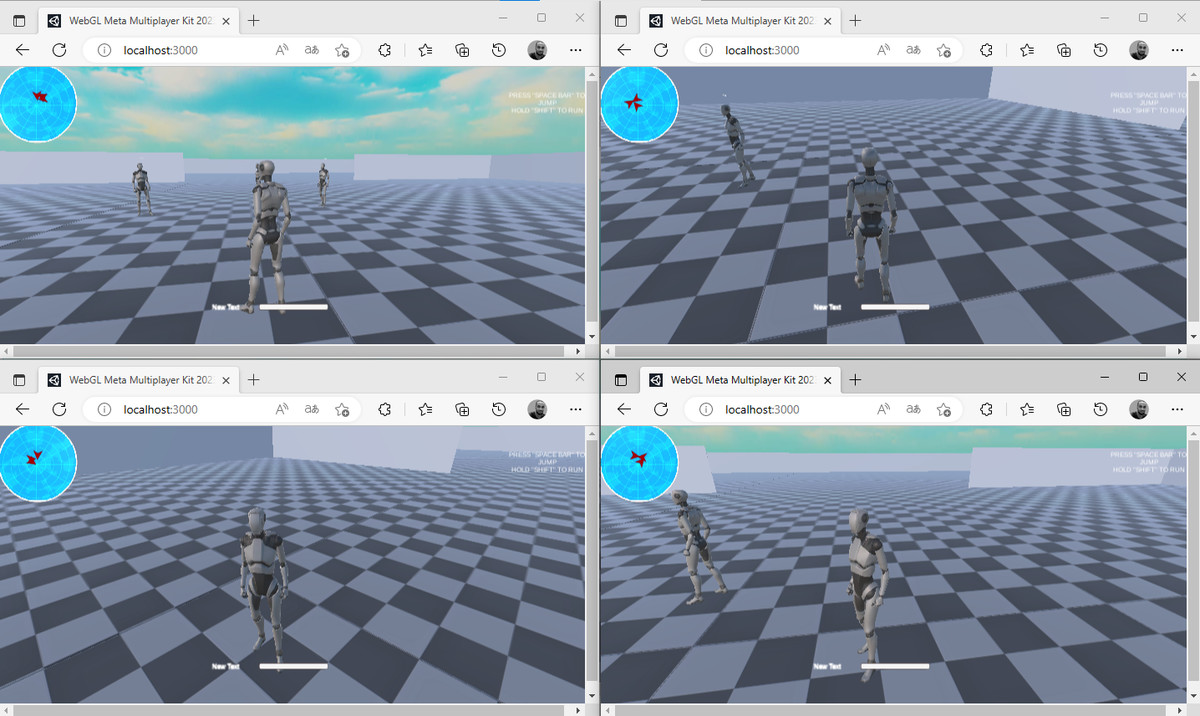
Task: Go back in the top-left browser window
Action: pyautogui.click(x=23, y=50)
